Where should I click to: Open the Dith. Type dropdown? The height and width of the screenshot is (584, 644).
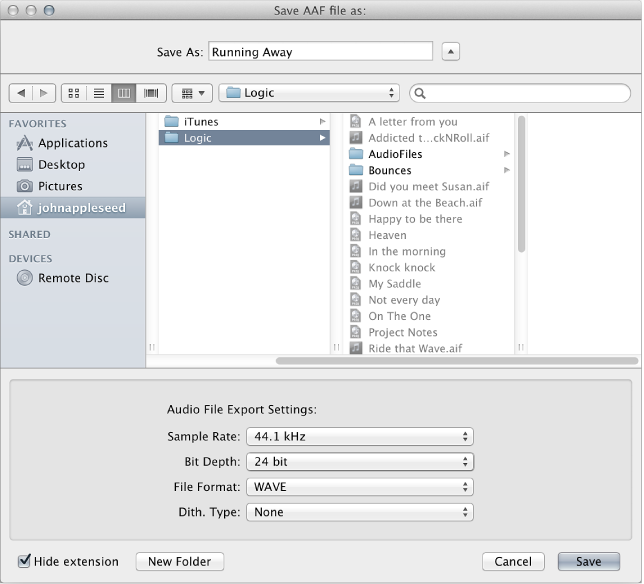tap(360, 512)
